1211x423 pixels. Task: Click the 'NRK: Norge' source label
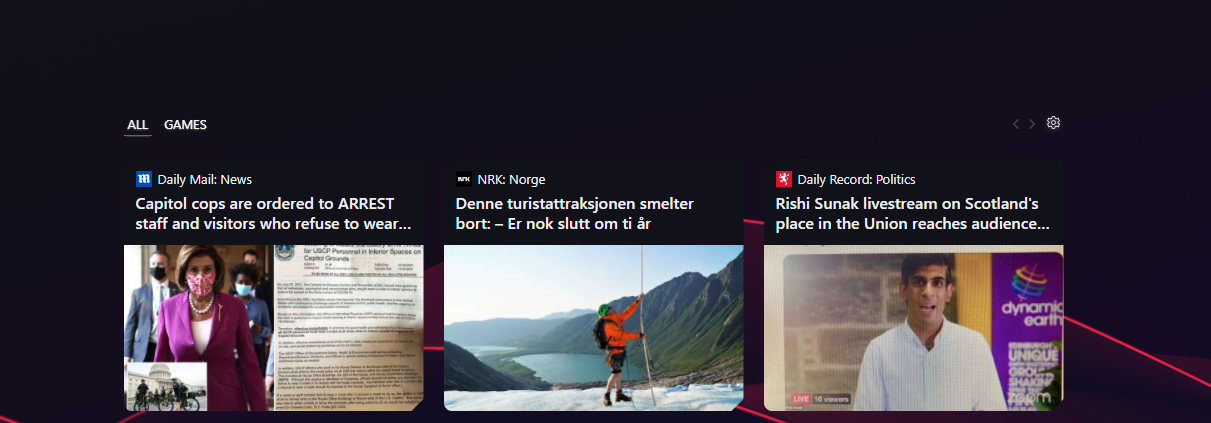(x=511, y=180)
